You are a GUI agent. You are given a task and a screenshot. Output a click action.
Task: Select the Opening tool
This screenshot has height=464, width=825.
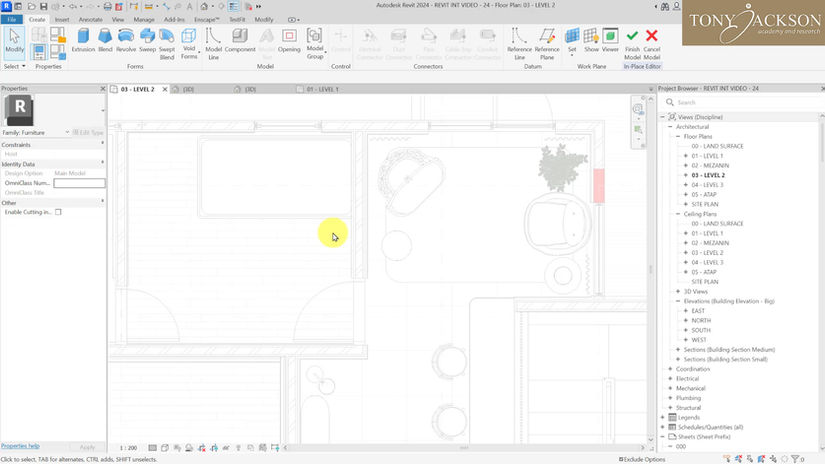(289, 41)
